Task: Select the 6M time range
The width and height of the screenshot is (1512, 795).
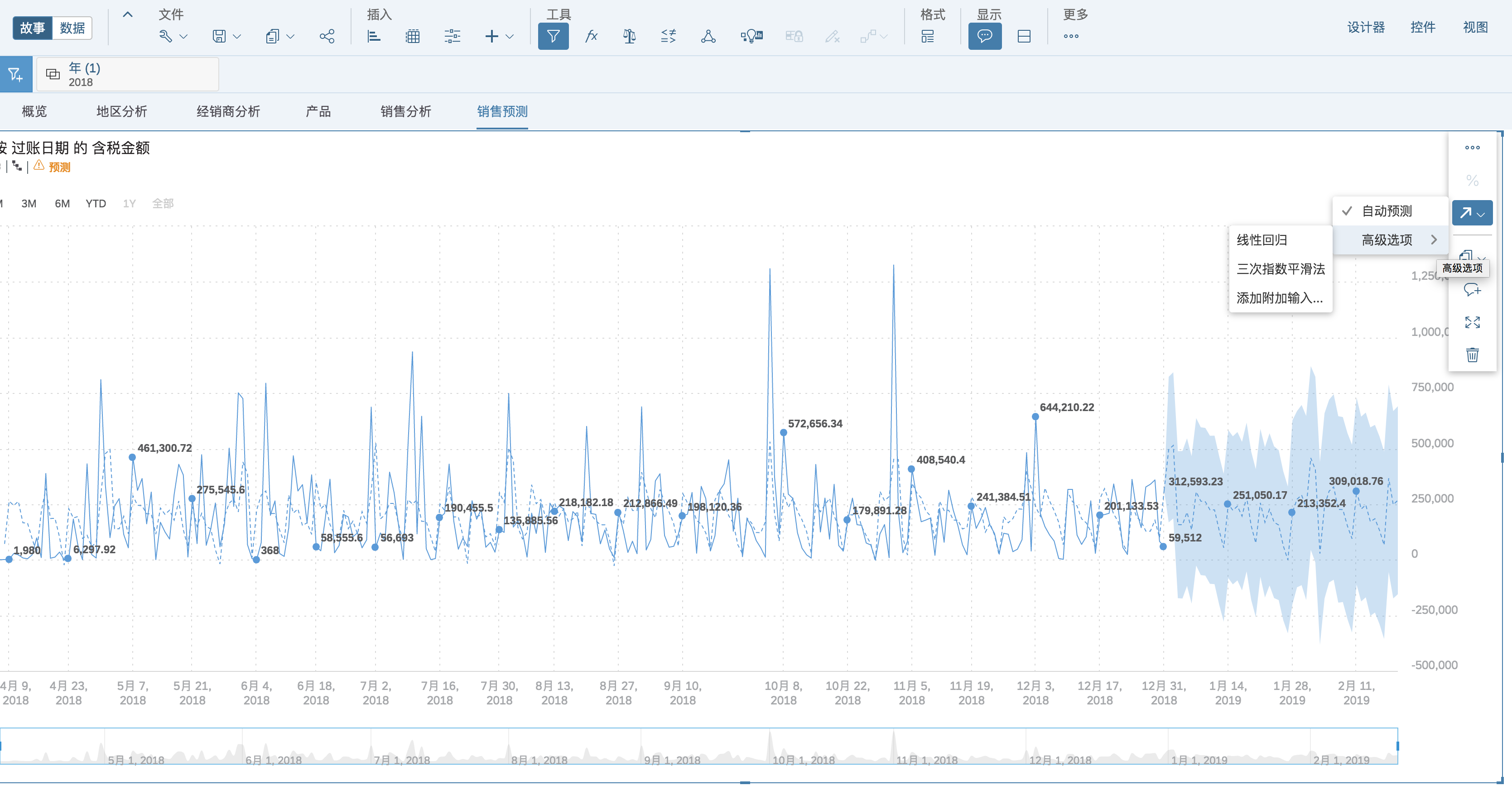Action: pos(62,204)
